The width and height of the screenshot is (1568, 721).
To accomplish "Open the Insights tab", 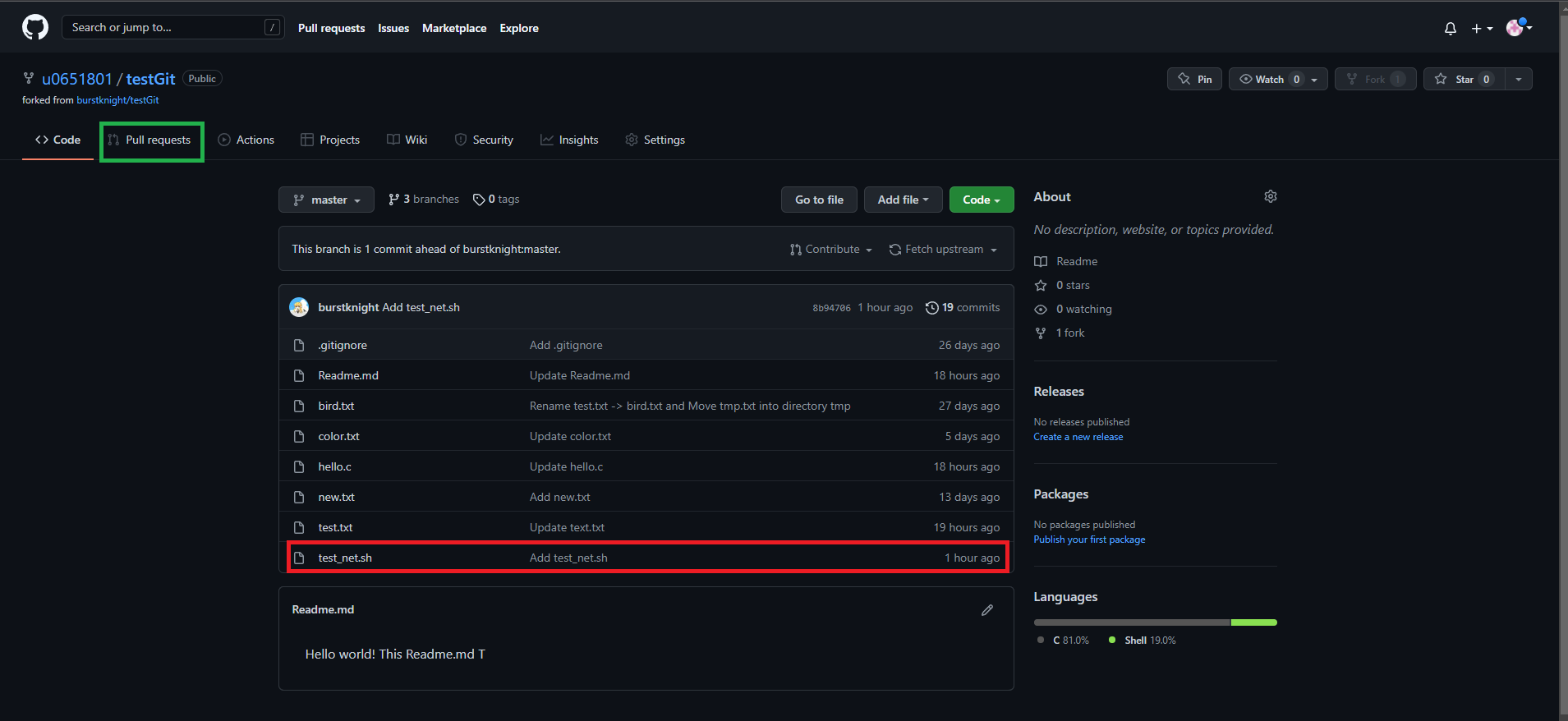I will tap(569, 140).
